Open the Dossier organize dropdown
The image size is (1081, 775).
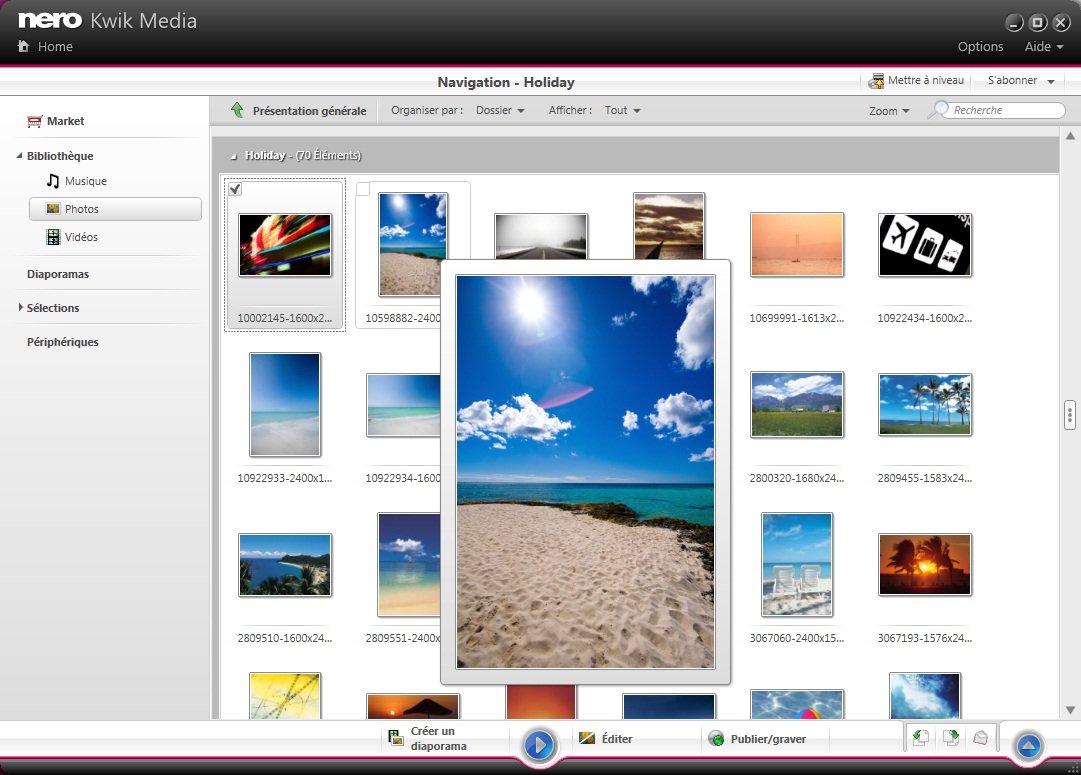point(500,110)
